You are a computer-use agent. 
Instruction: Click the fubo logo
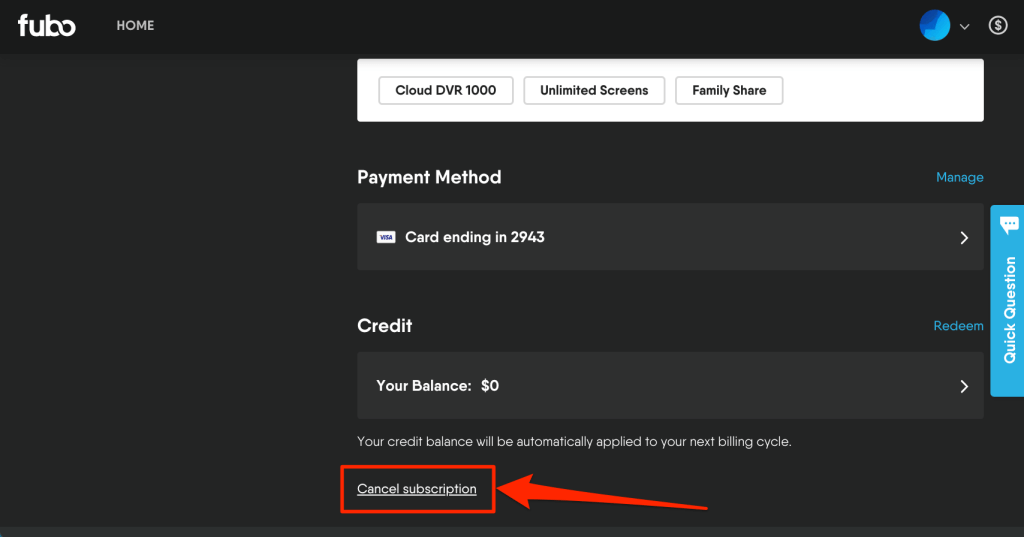pyautogui.click(x=46, y=26)
